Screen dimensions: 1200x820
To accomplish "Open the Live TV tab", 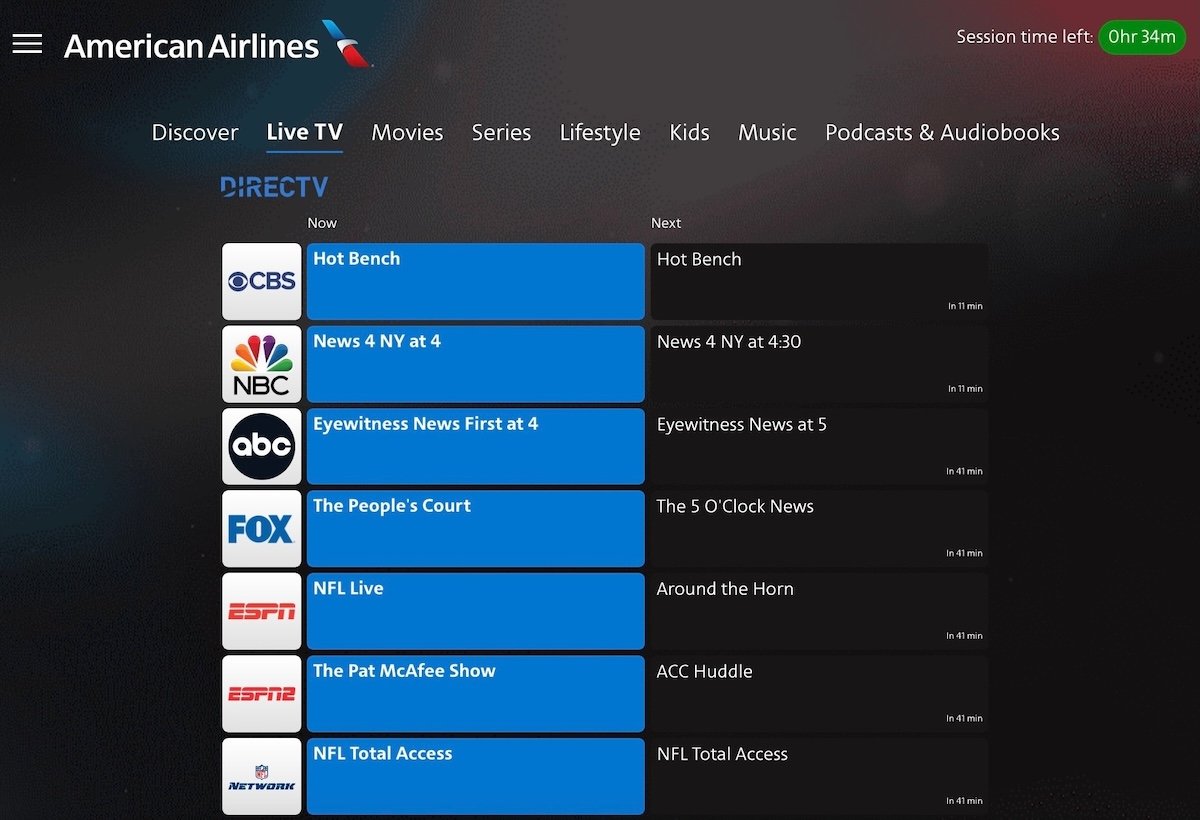I will pos(305,132).
